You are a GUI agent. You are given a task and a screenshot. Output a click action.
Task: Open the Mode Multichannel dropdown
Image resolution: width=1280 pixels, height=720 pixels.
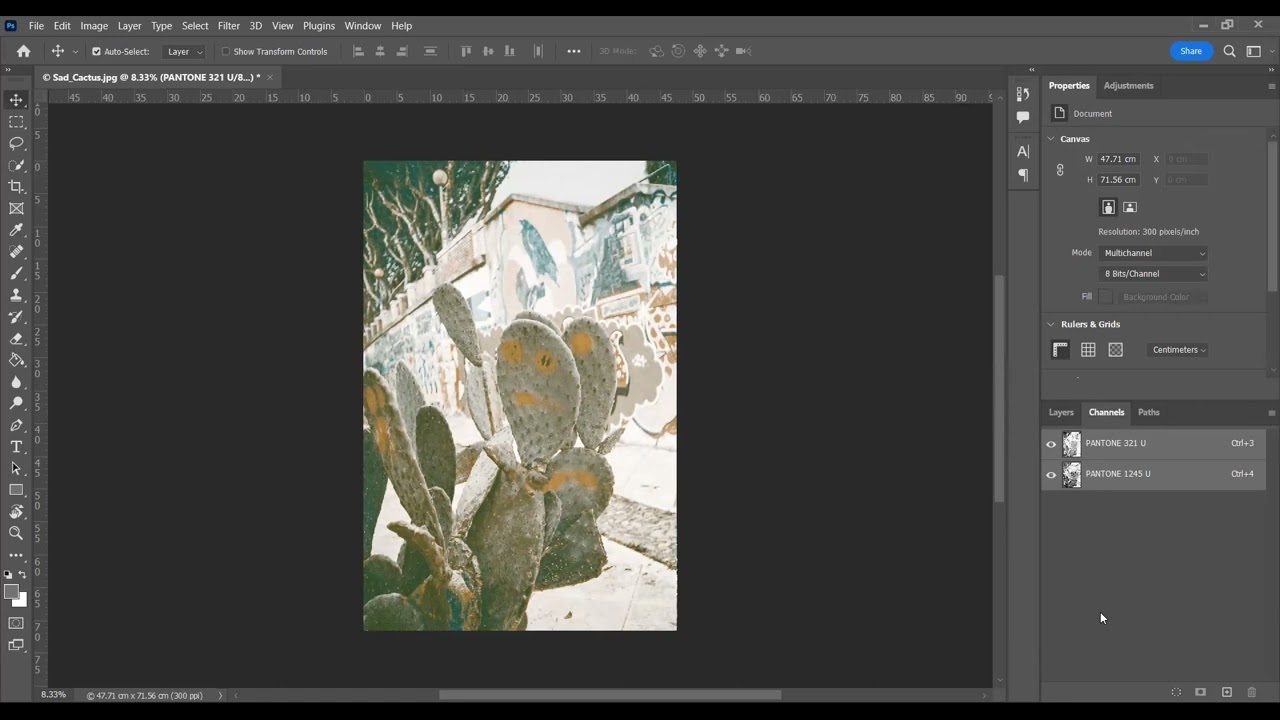1154,253
